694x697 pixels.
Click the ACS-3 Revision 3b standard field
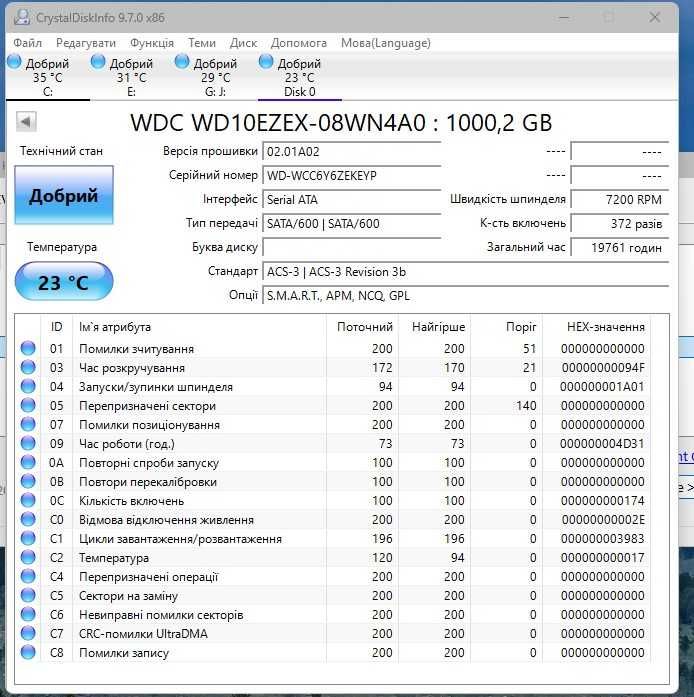(x=465, y=272)
